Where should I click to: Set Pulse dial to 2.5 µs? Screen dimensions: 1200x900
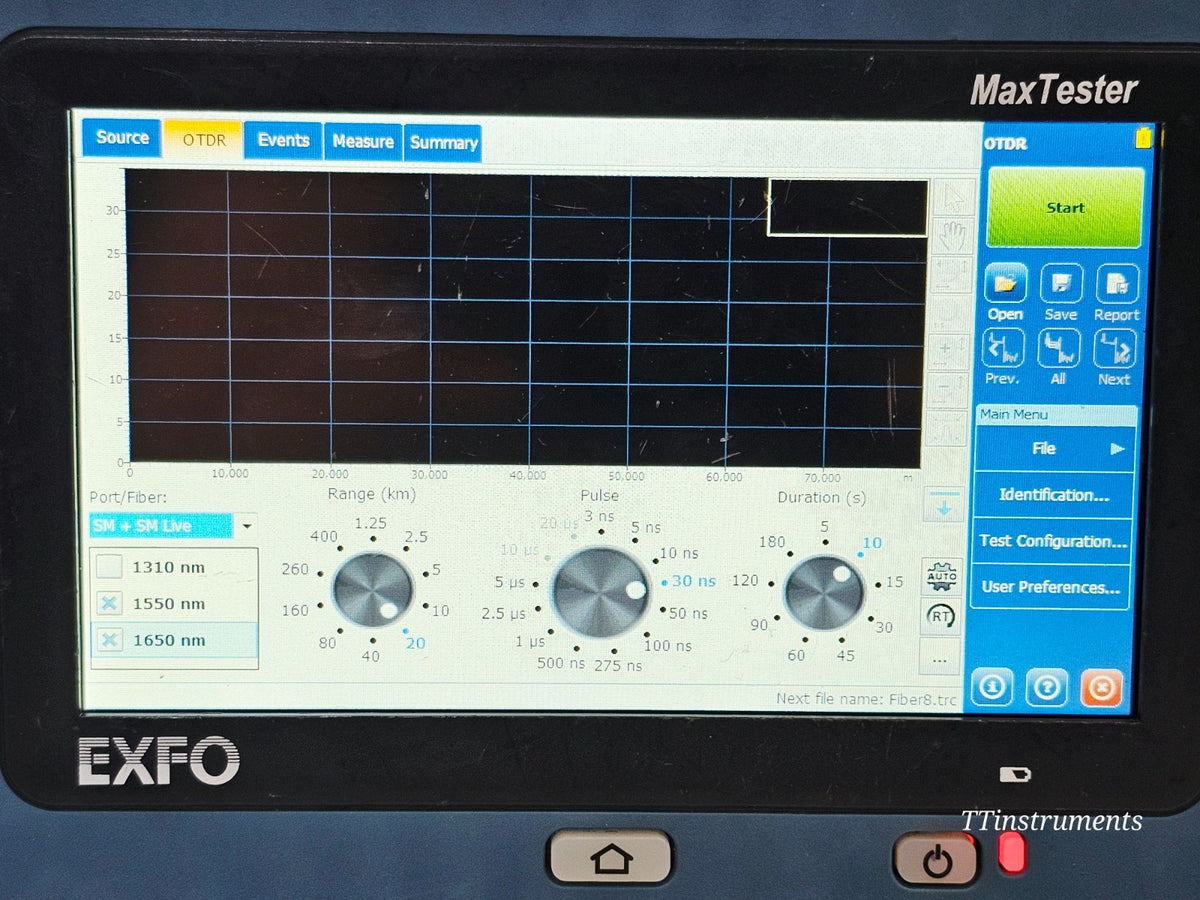[x=503, y=613]
